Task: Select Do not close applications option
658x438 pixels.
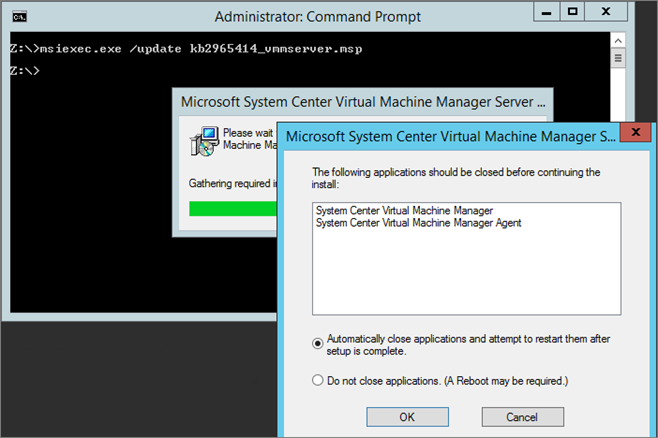Action: 318,381
